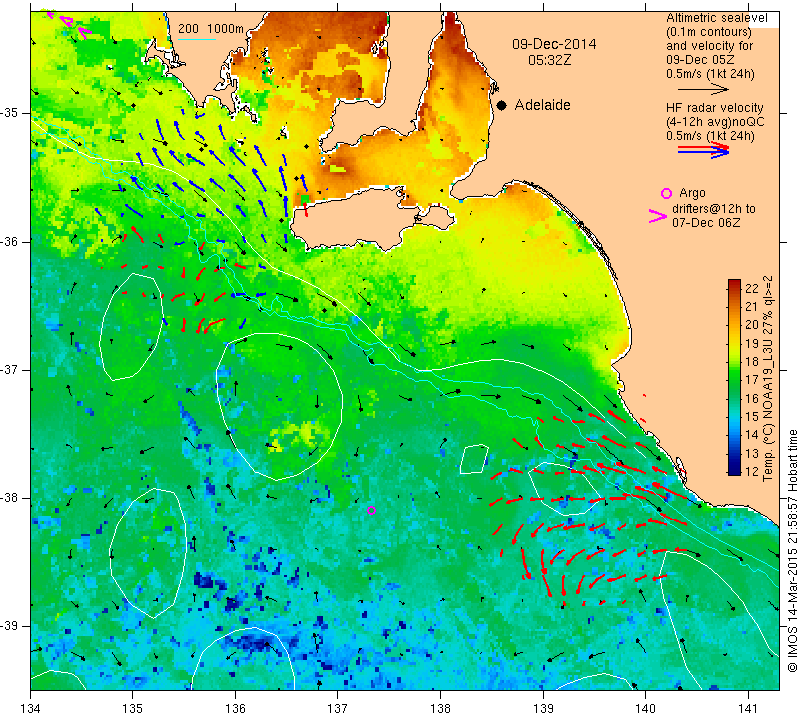Click the longitude axis label '139'
This screenshot has width=800, height=720.
click(543, 708)
